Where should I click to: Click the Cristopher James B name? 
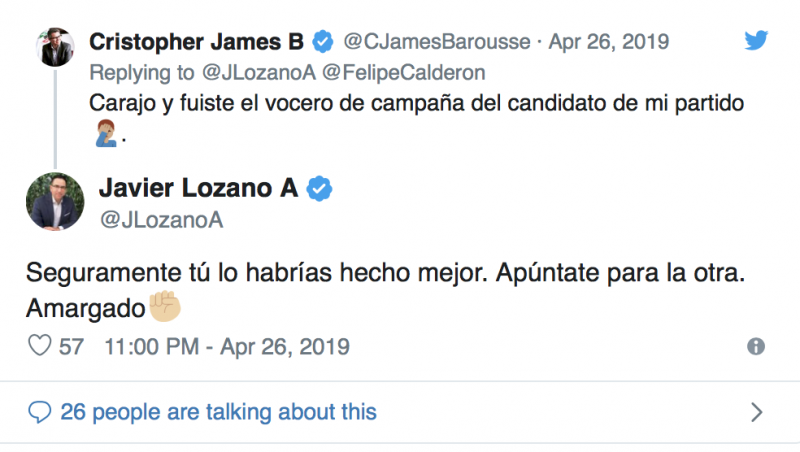(x=197, y=42)
